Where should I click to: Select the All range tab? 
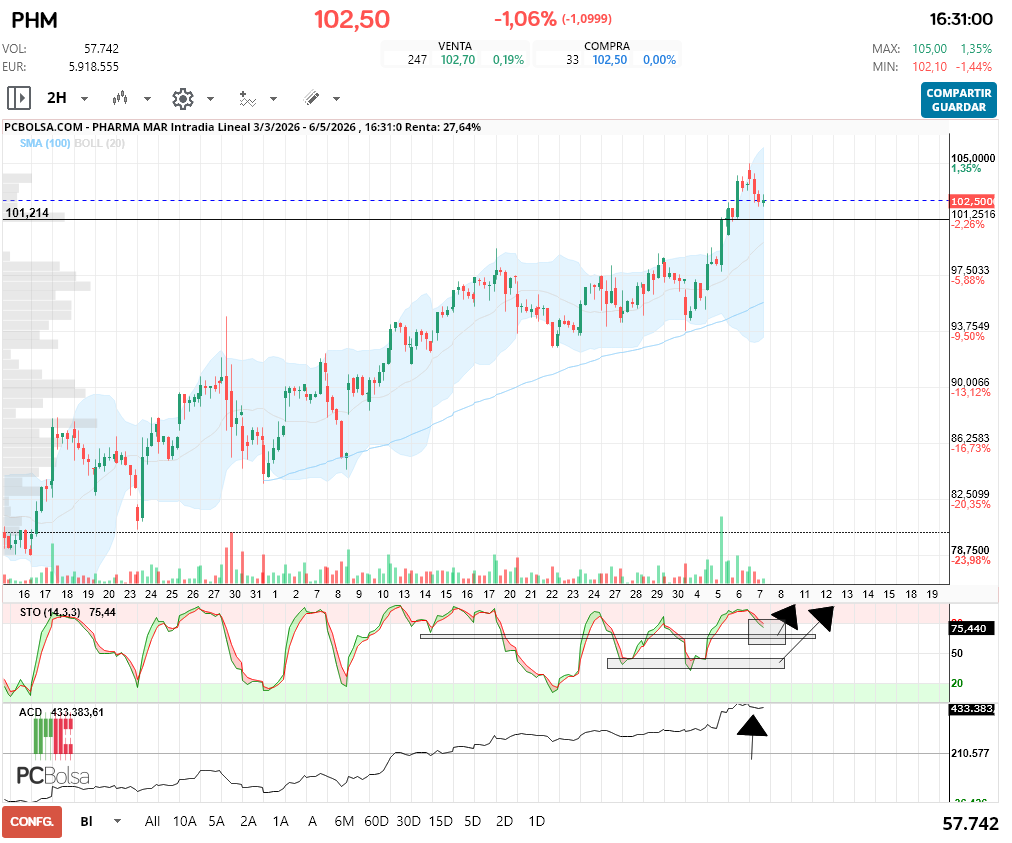(152, 821)
